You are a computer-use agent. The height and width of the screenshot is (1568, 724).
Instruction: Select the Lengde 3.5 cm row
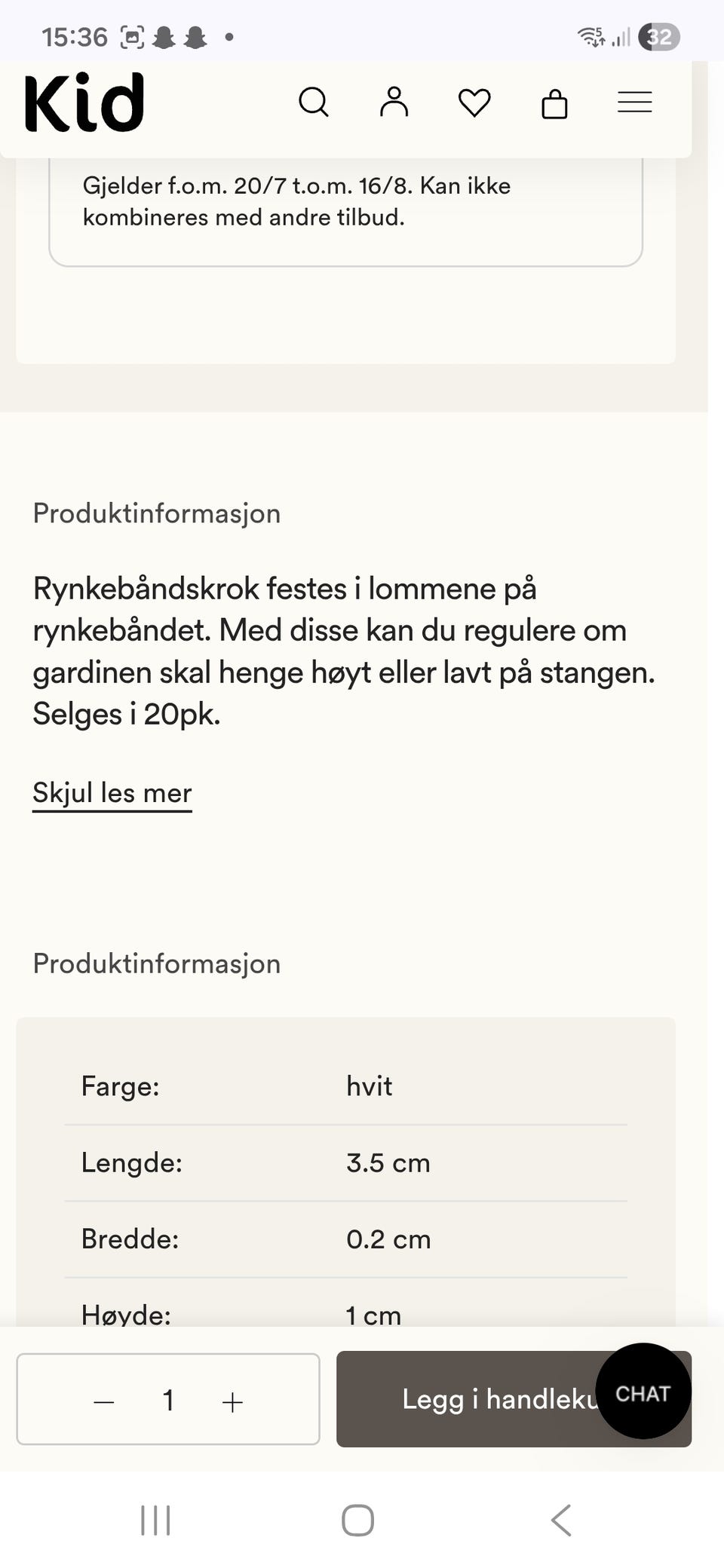point(345,1162)
